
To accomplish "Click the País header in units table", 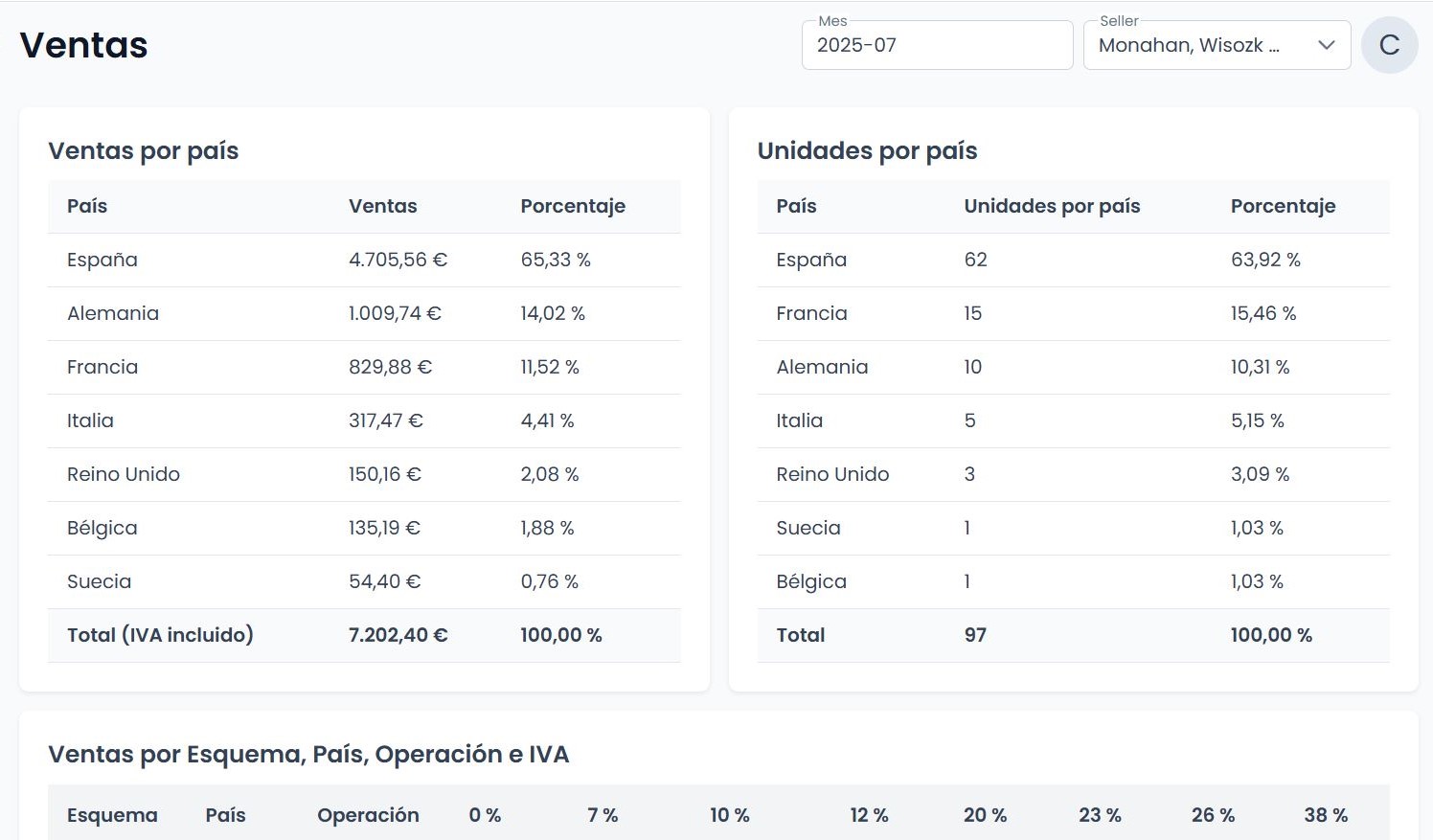I will click(x=796, y=206).
